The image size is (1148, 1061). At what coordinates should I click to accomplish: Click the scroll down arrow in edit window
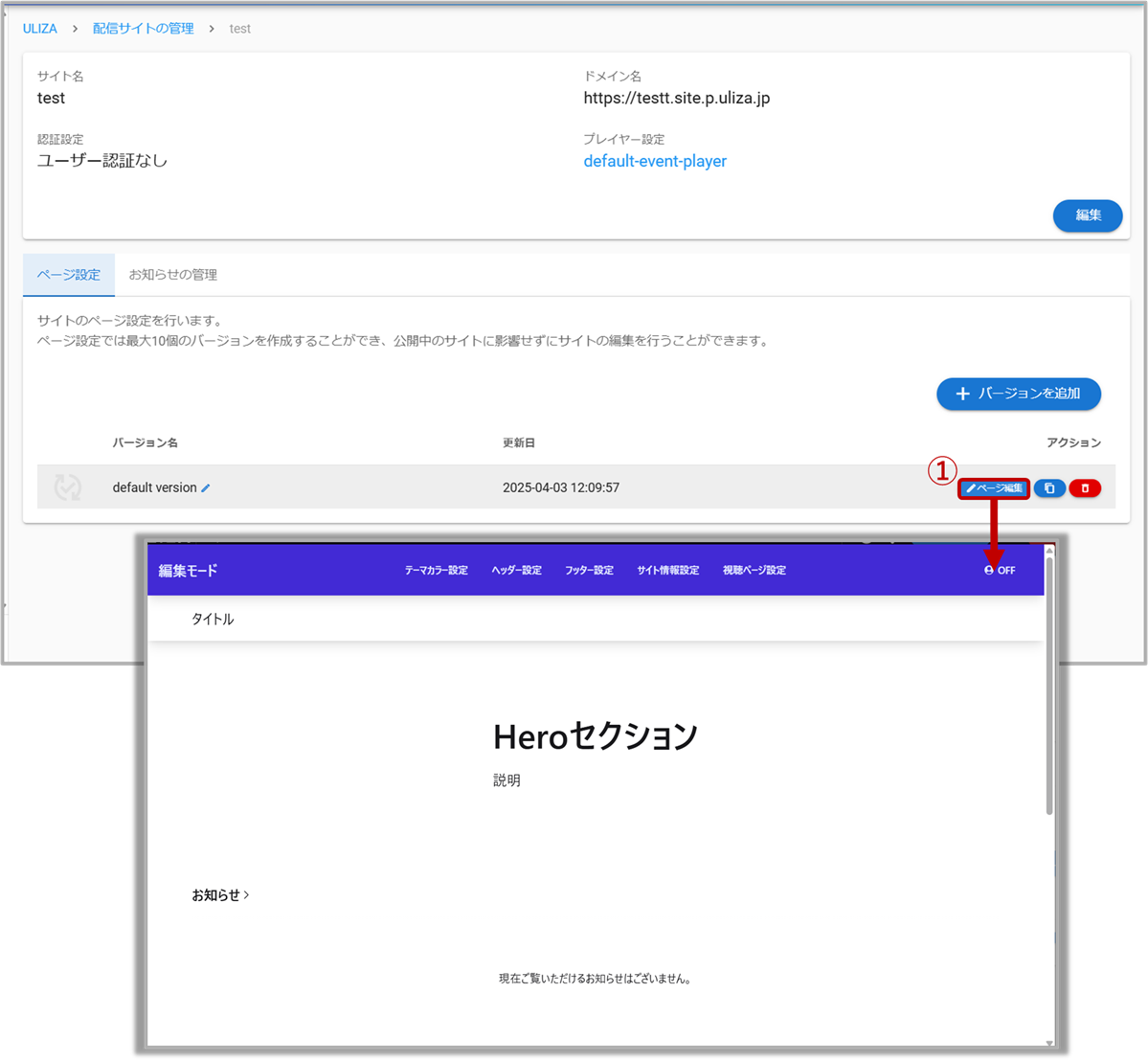1049,1043
